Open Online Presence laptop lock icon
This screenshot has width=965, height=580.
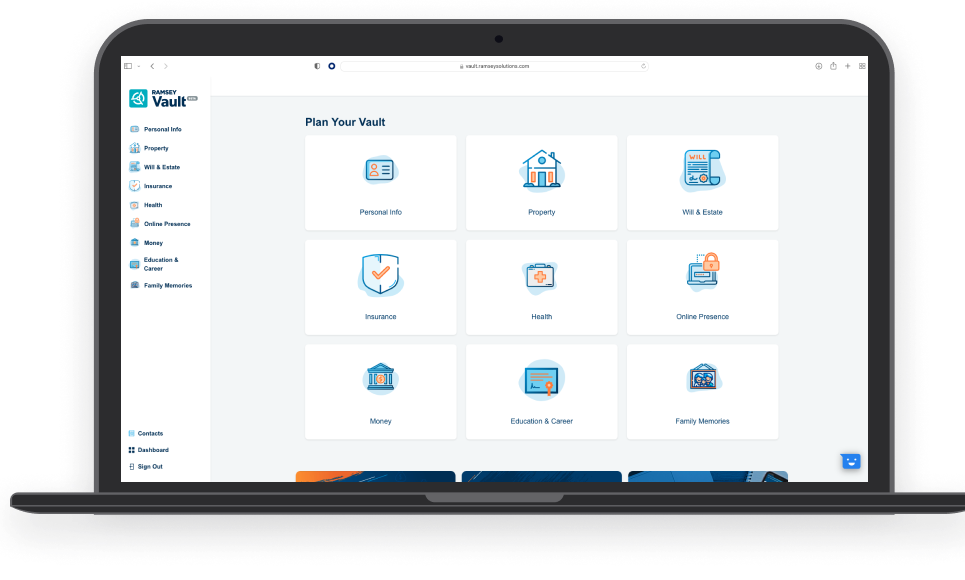703,271
